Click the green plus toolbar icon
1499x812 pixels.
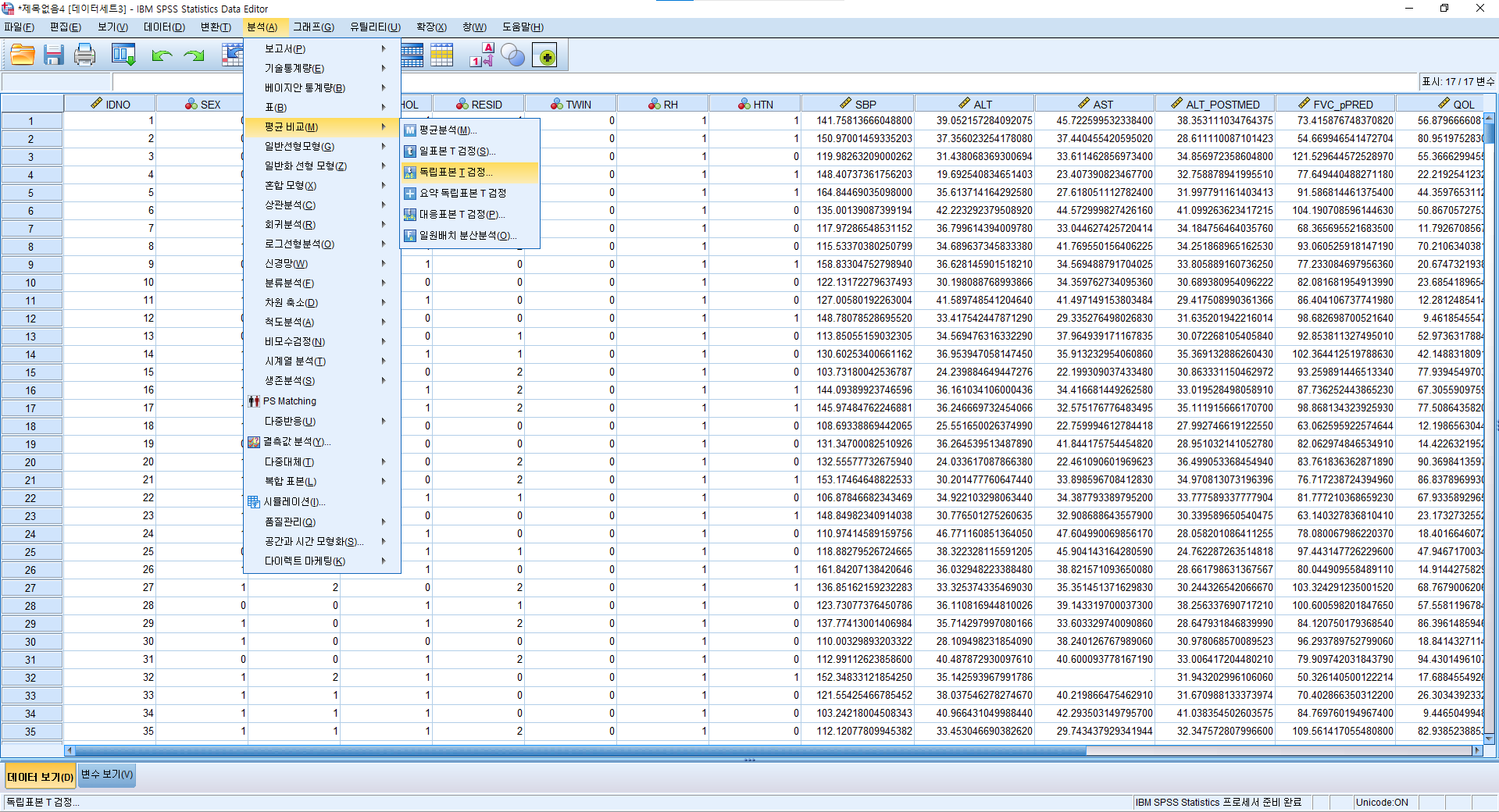point(545,55)
